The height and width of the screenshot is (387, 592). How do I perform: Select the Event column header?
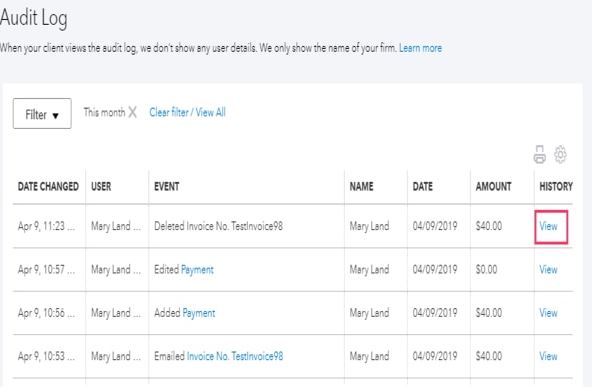pyautogui.click(x=166, y=187)
